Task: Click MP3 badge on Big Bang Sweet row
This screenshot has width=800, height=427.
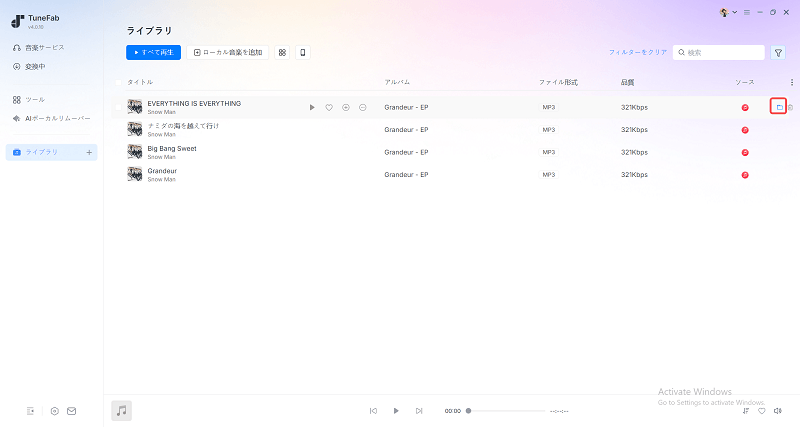Action: (x=548, y=153)
